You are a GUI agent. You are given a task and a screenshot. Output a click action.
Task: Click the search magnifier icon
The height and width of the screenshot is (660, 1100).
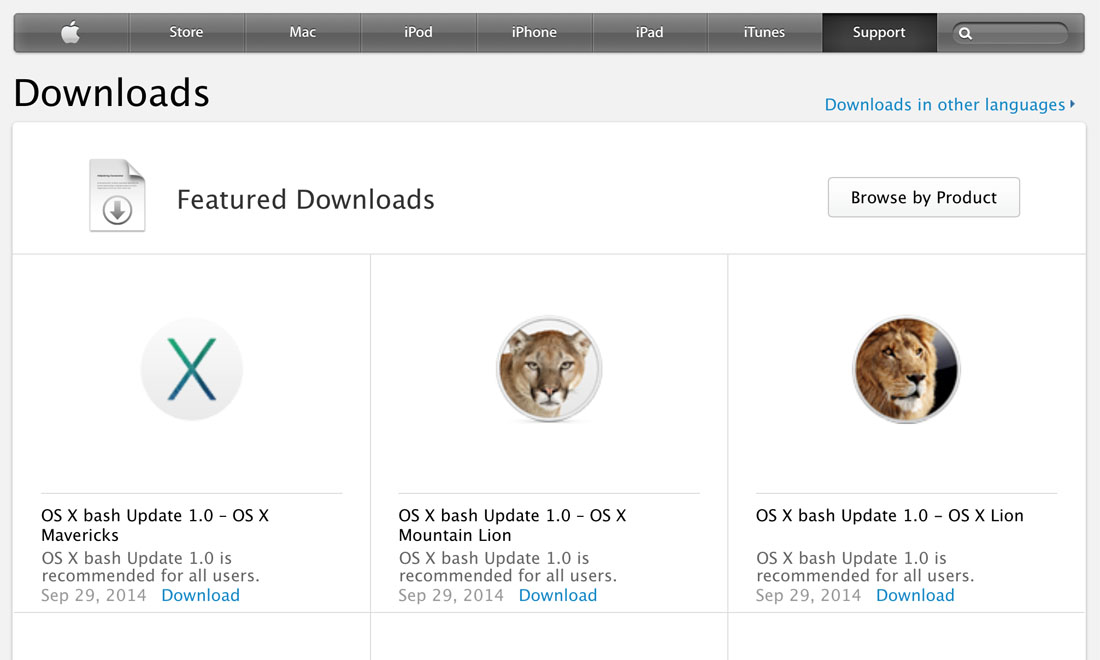[x=965, y=33]
